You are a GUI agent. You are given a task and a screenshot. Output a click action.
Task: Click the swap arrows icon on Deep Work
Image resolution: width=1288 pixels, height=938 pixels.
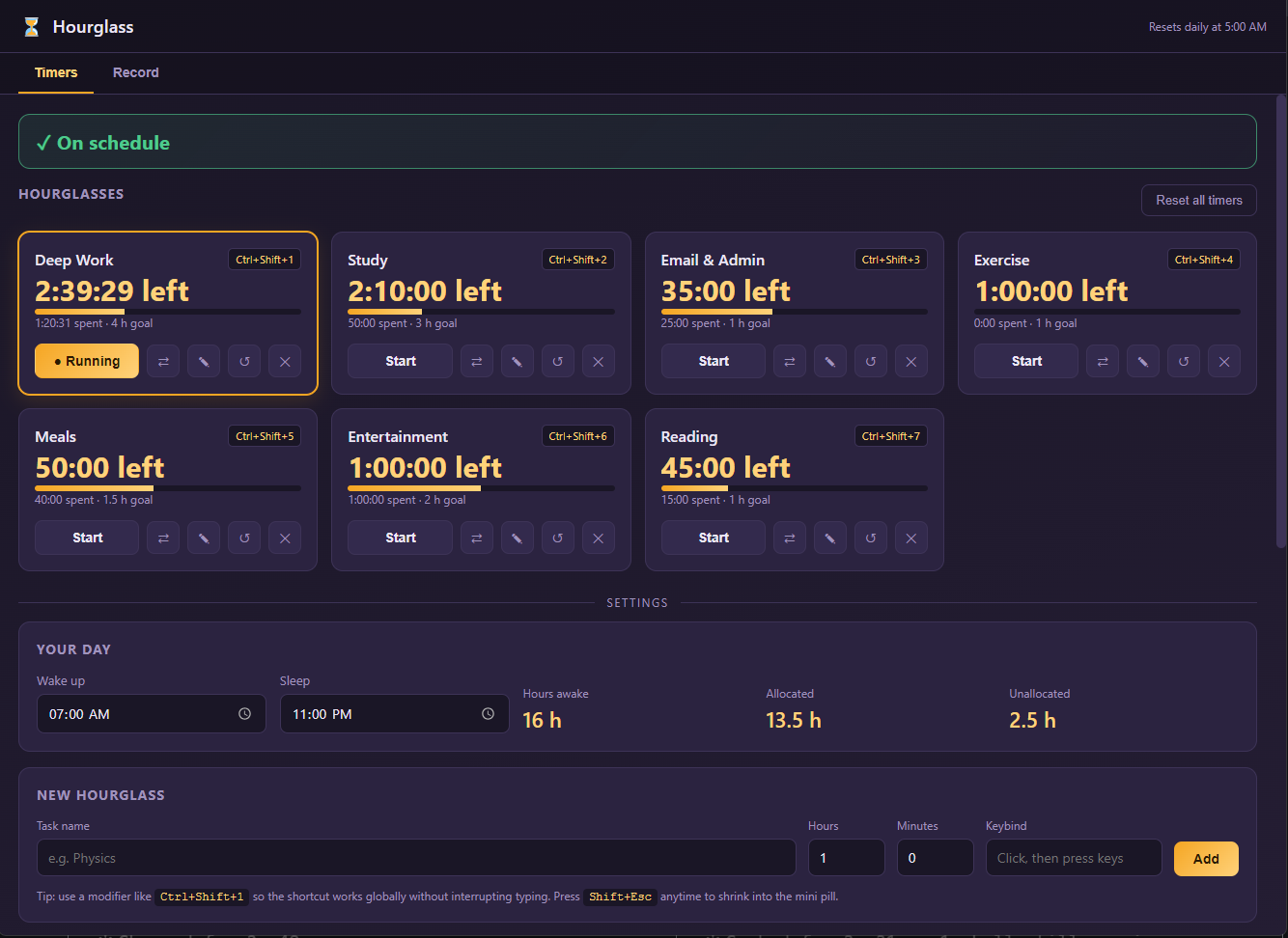163,362
